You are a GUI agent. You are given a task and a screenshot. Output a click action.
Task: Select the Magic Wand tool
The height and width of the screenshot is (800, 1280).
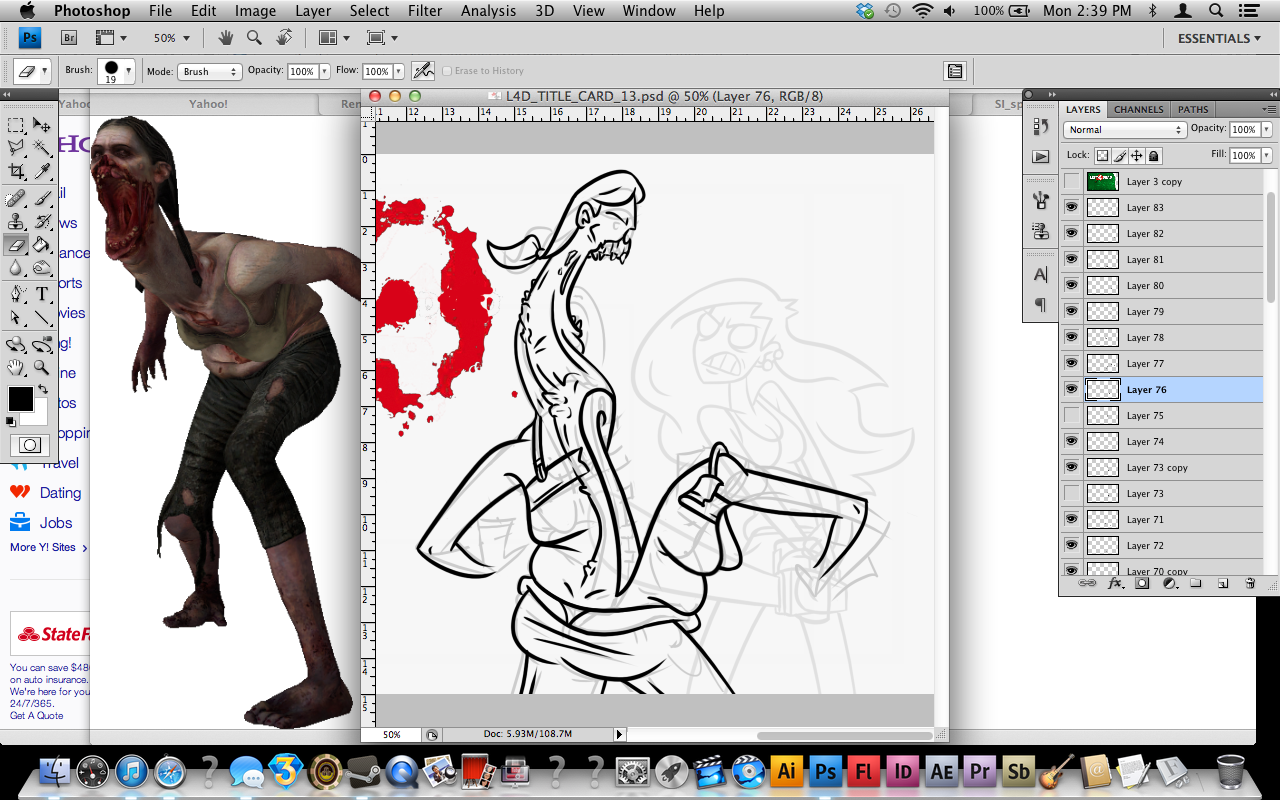[42, 148]
